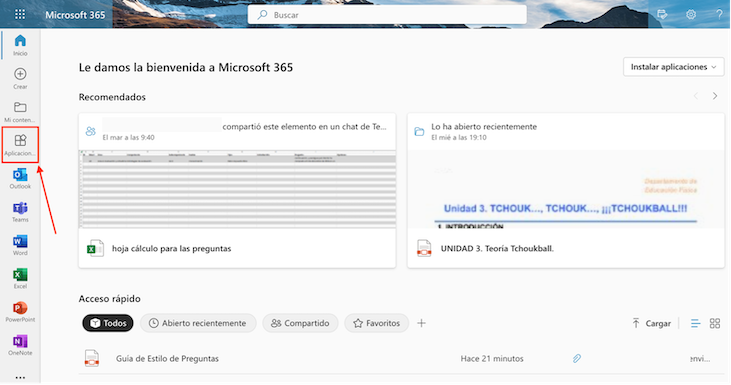The image size is (731, 385).
Task: Open Guía de Estilo de Preguntas
Action: 167,358
